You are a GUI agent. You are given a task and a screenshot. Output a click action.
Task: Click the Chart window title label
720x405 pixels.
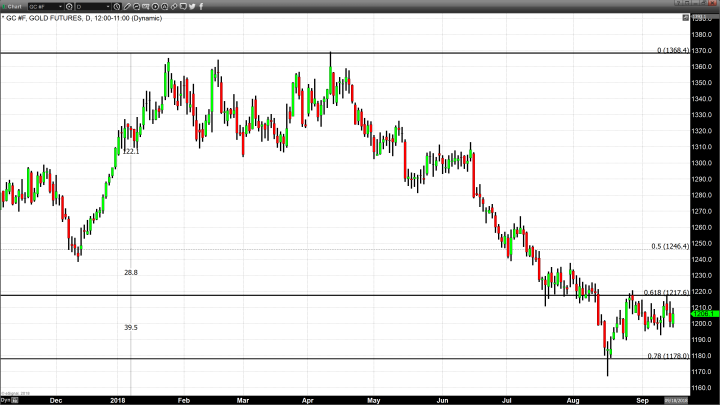click(14, 6)
